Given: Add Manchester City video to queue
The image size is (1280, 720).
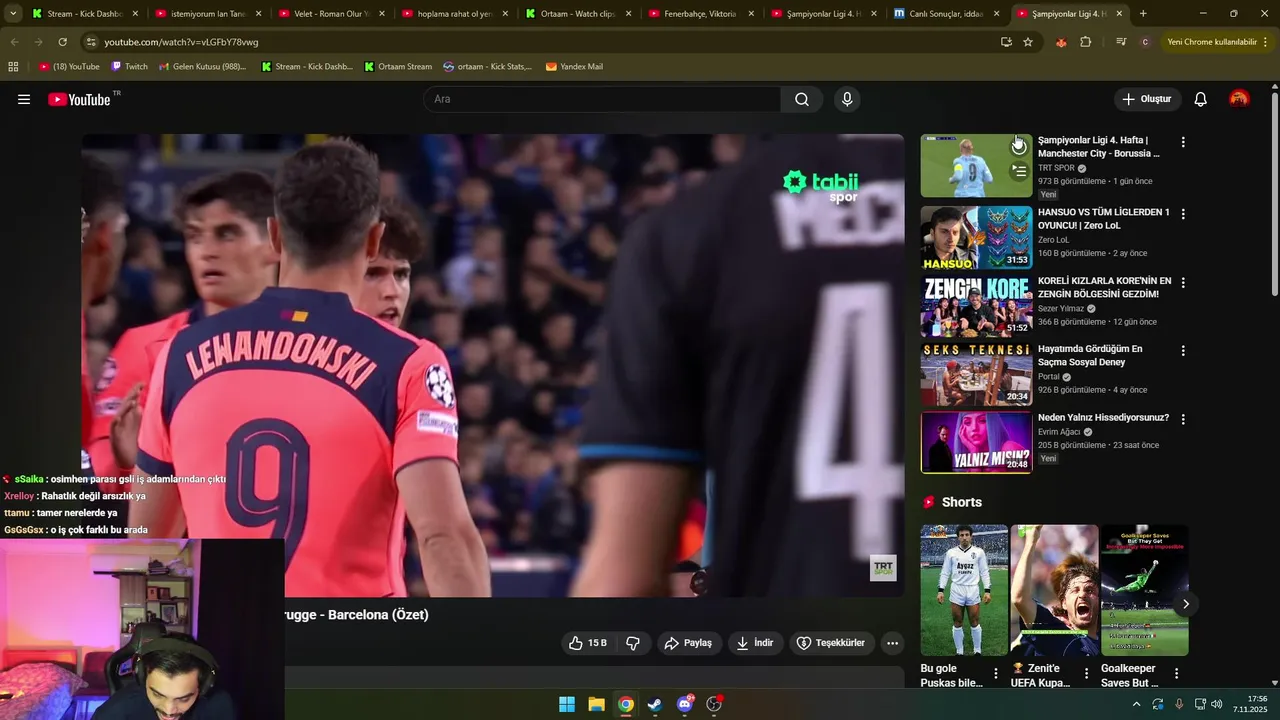Looking at the screenshot, I should pyautogui.click(x=1019, y=172).
